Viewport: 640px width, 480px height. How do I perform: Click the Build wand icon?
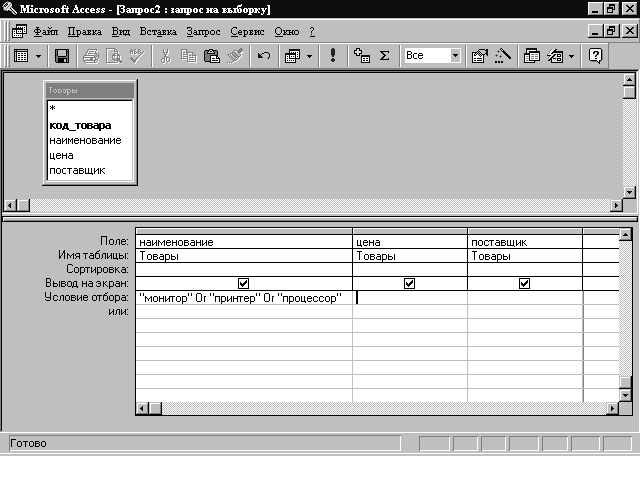pyautogui.click(x=503, y=56)
